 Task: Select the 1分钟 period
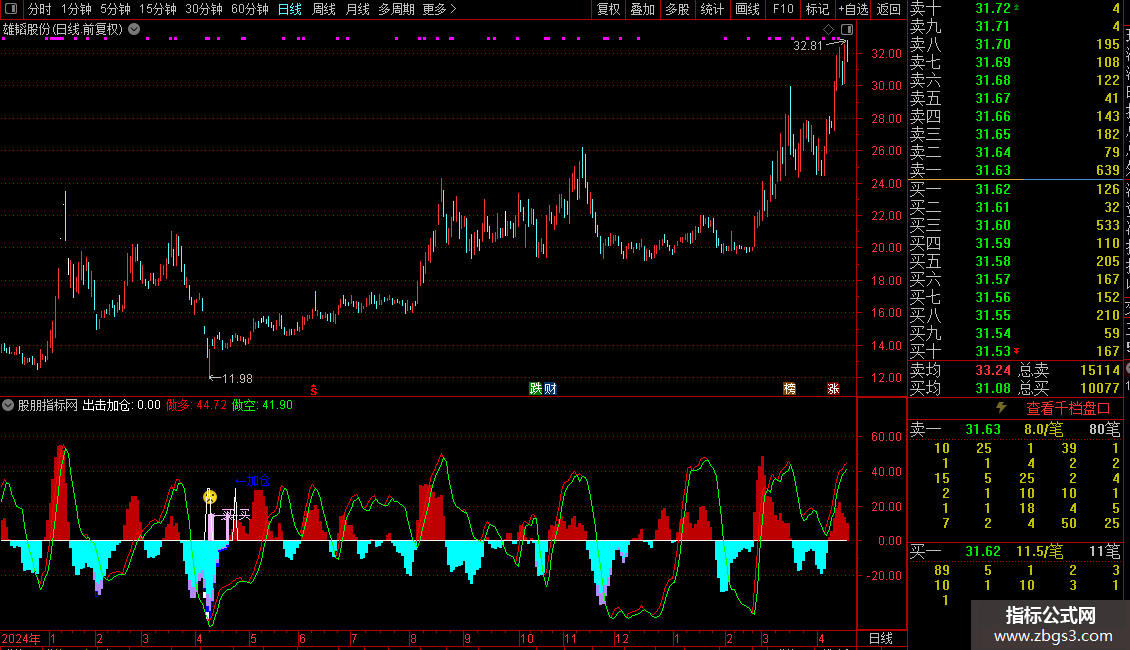point(76,9)
